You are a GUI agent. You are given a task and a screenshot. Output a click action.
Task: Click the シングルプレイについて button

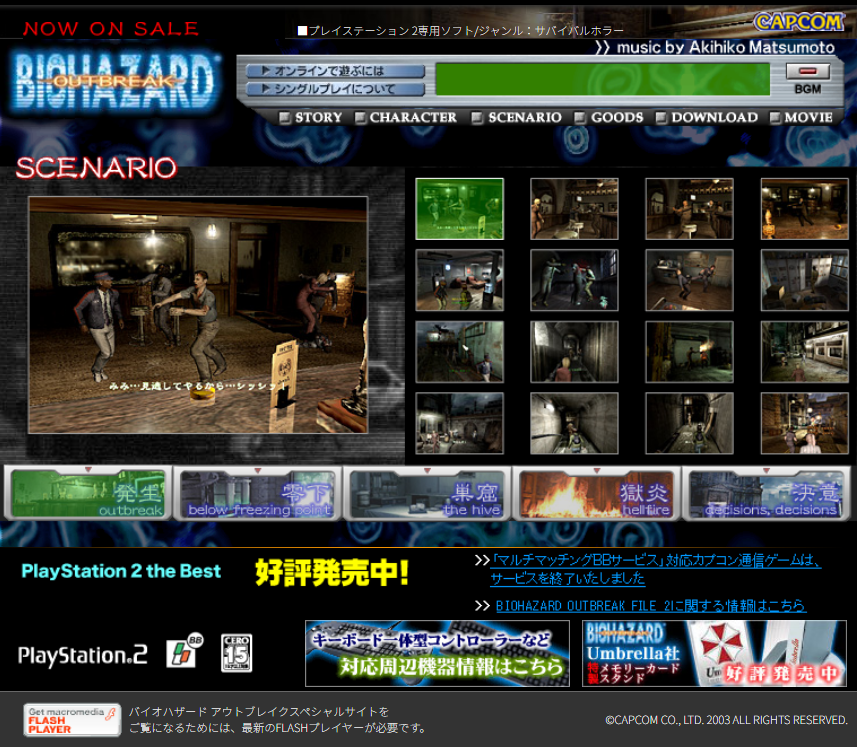click(x=335, y=89)
